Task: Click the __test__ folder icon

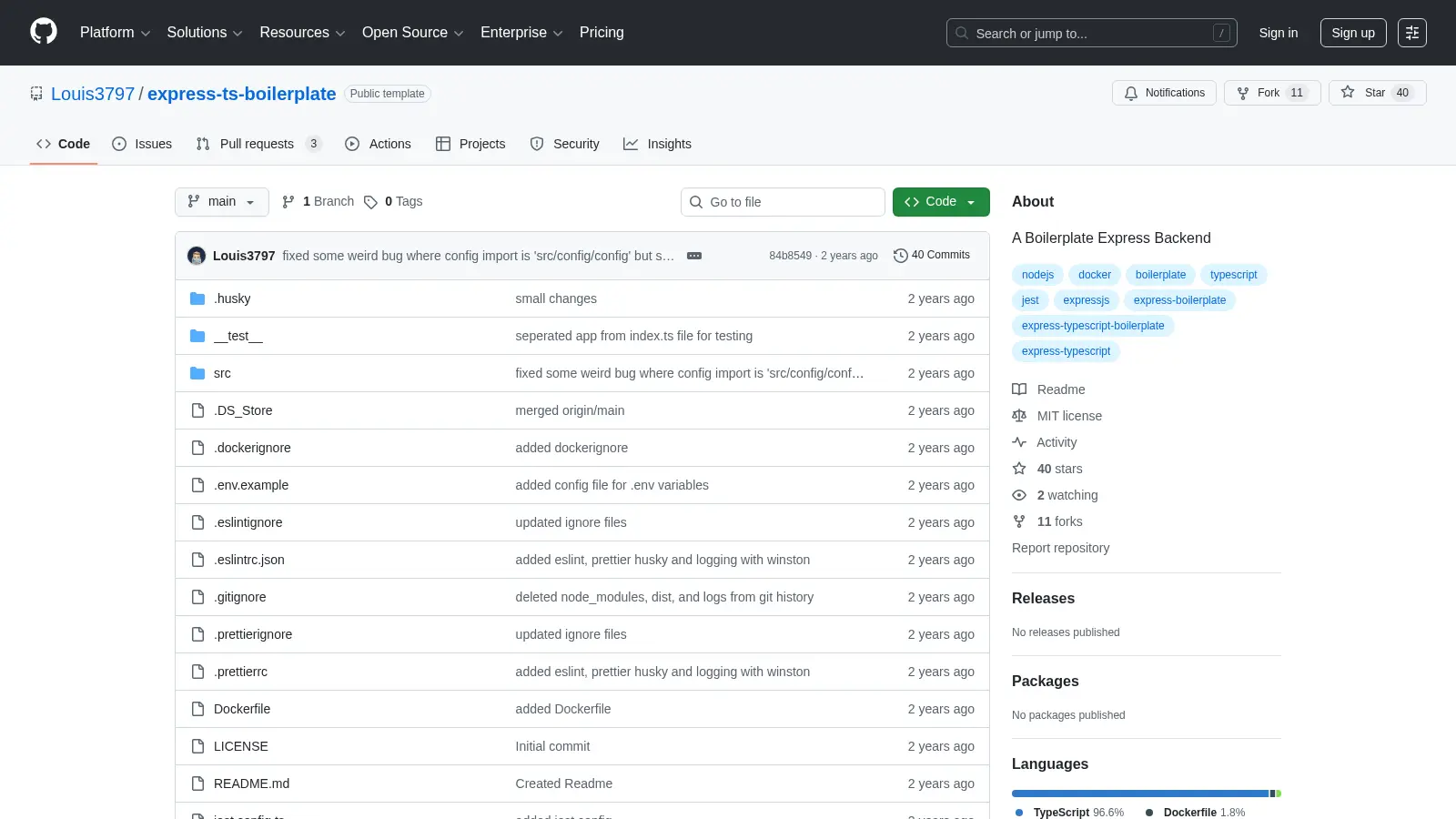Action: point(197,336)
